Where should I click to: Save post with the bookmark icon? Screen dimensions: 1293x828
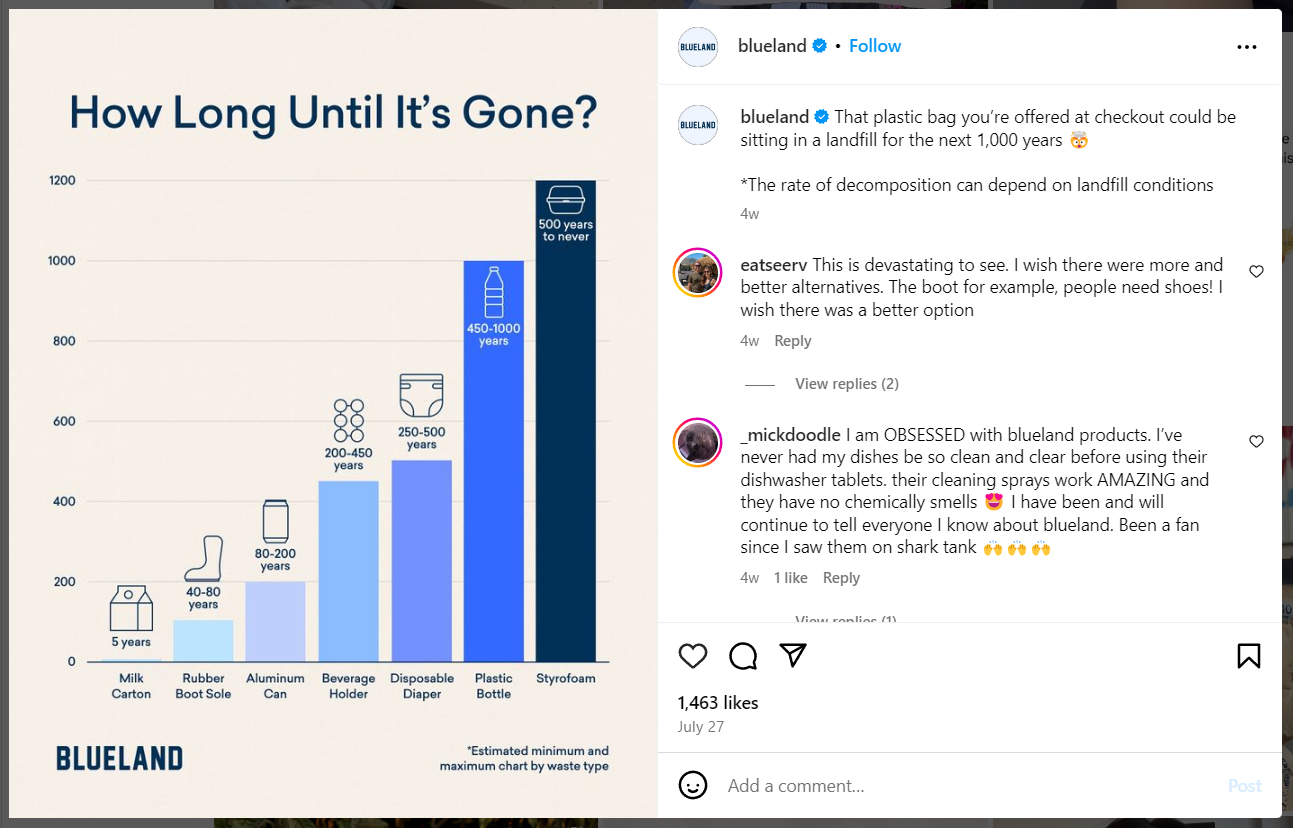(1248, 656)
